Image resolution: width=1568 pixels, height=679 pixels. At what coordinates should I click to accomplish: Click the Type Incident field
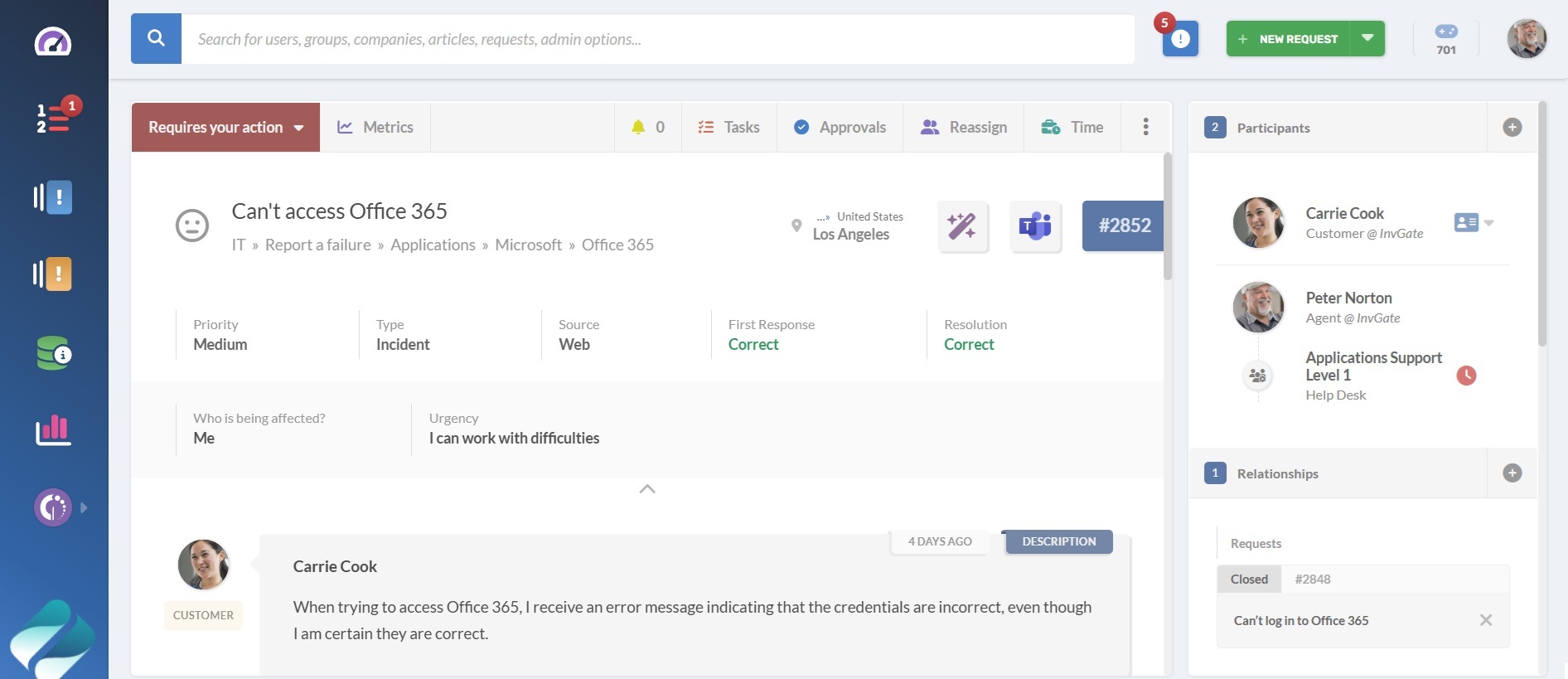click(x=403, y=335)
